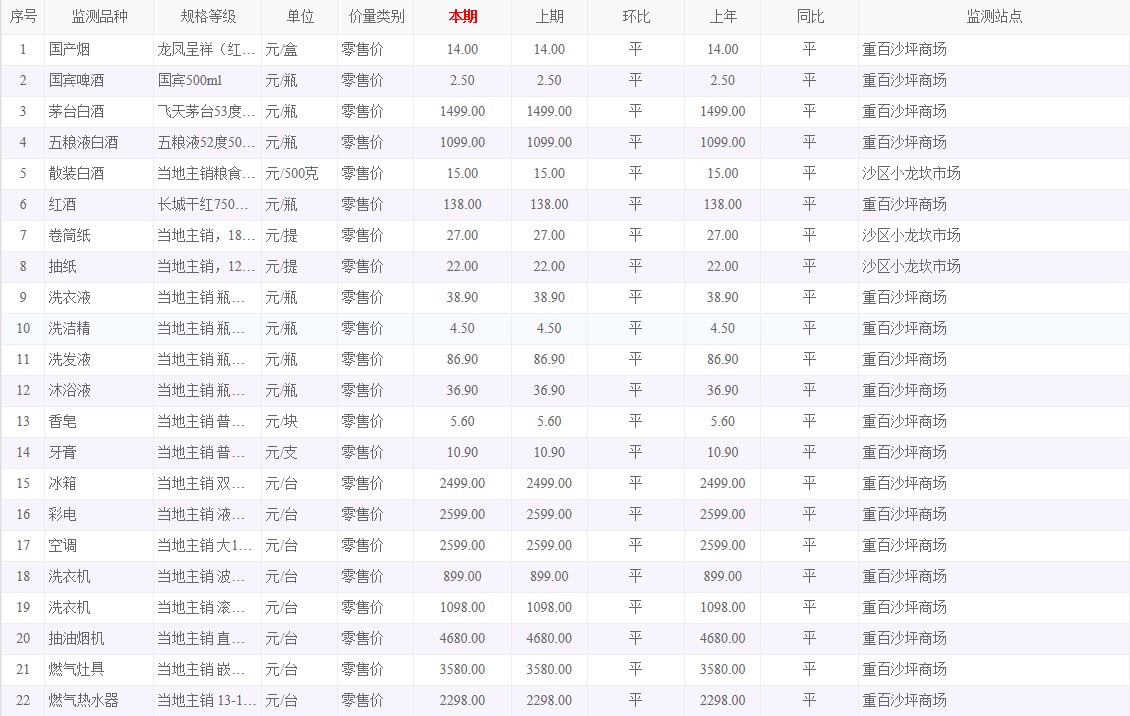This screenshot has height=716, width=1130.
Task: Select the 洗洁精 cell
Action: [69, 328]
